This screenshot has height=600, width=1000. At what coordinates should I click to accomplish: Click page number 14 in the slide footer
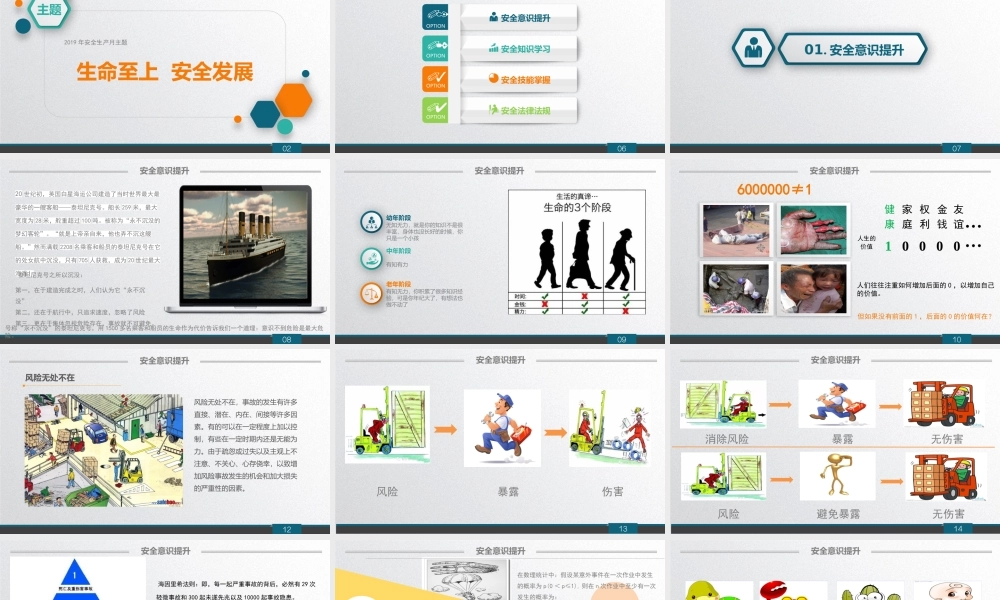[958, 529]
